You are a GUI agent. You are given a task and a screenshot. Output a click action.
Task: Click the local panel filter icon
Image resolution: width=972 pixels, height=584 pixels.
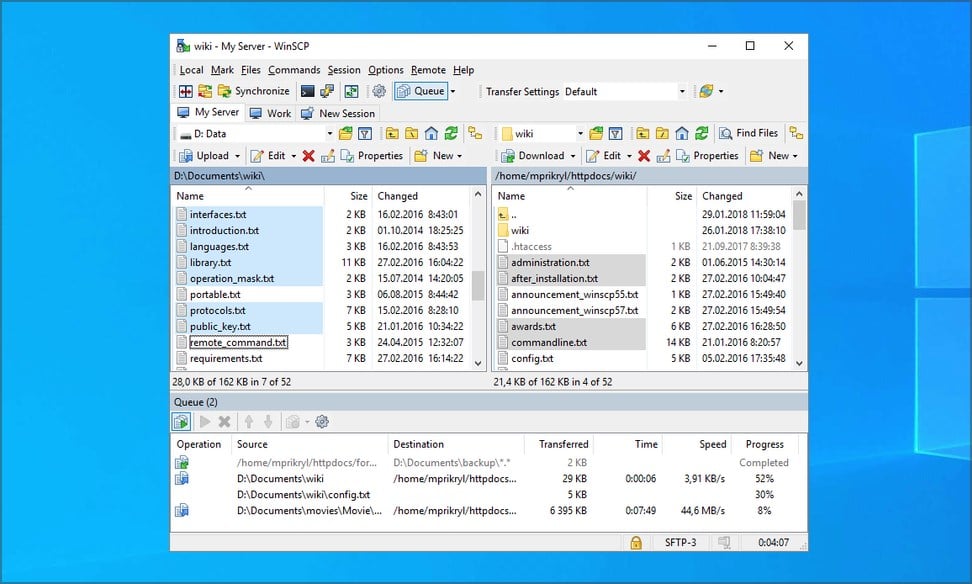click(x=365, y=133)
